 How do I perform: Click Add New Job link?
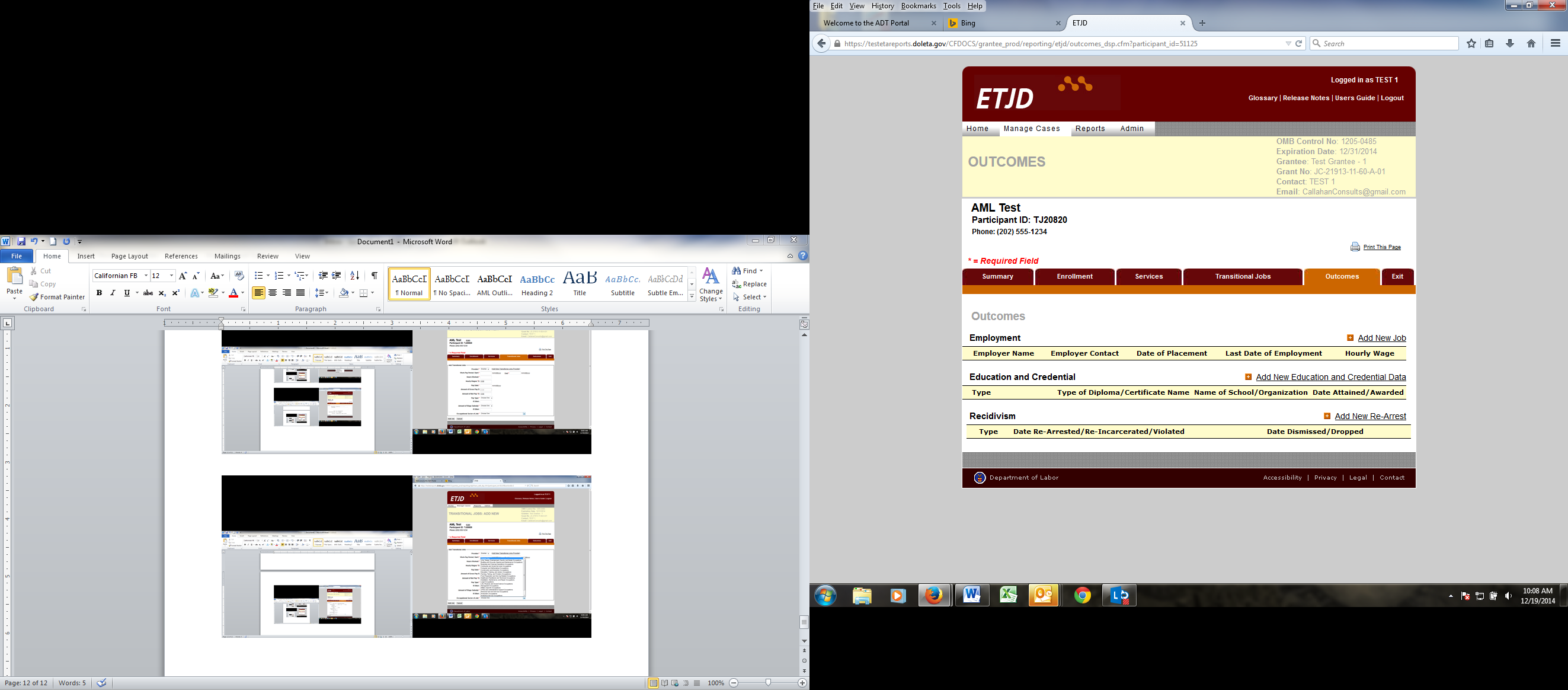[x=1381, y=338]
